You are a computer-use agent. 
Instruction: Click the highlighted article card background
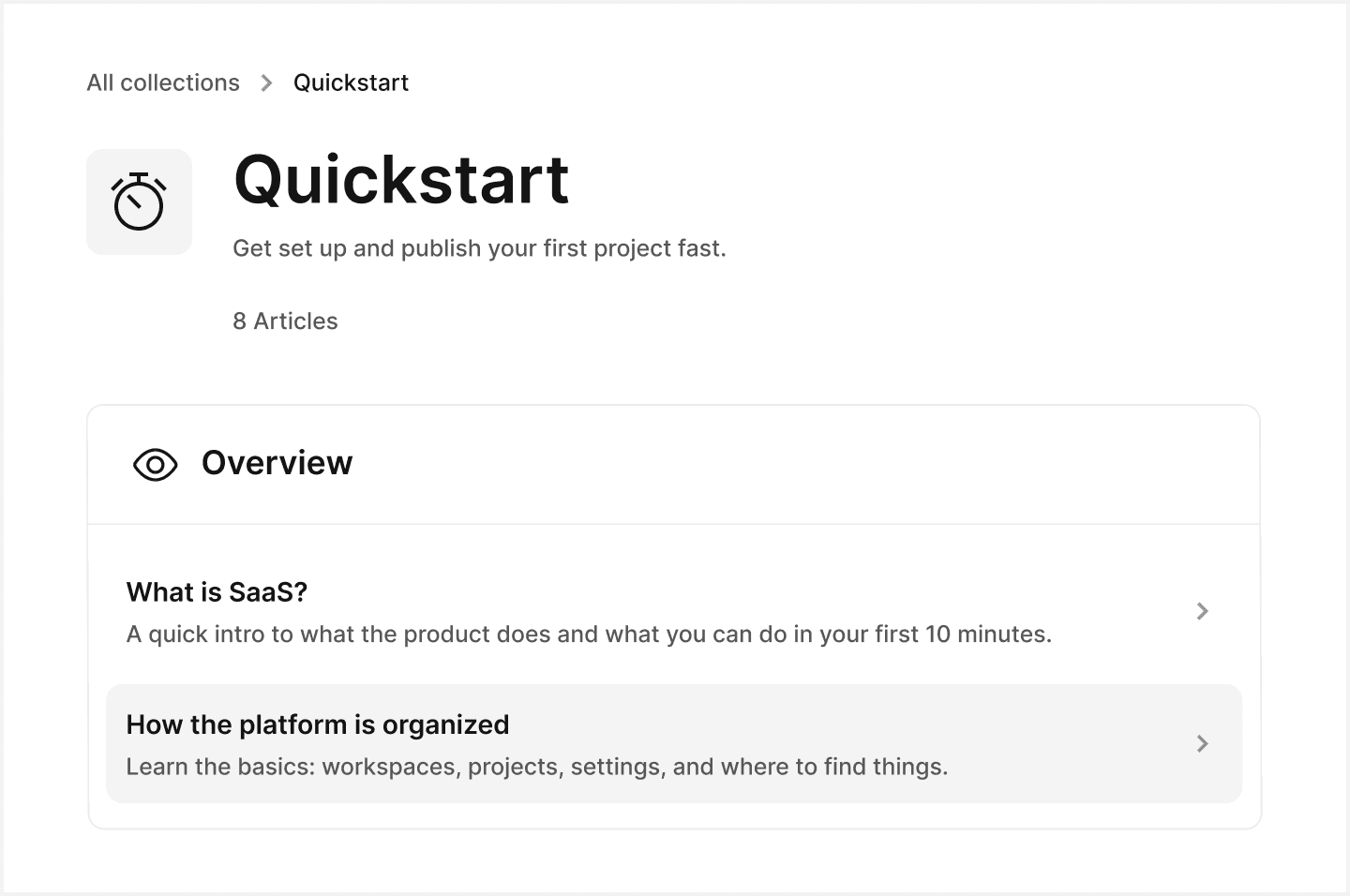[675, 743]
